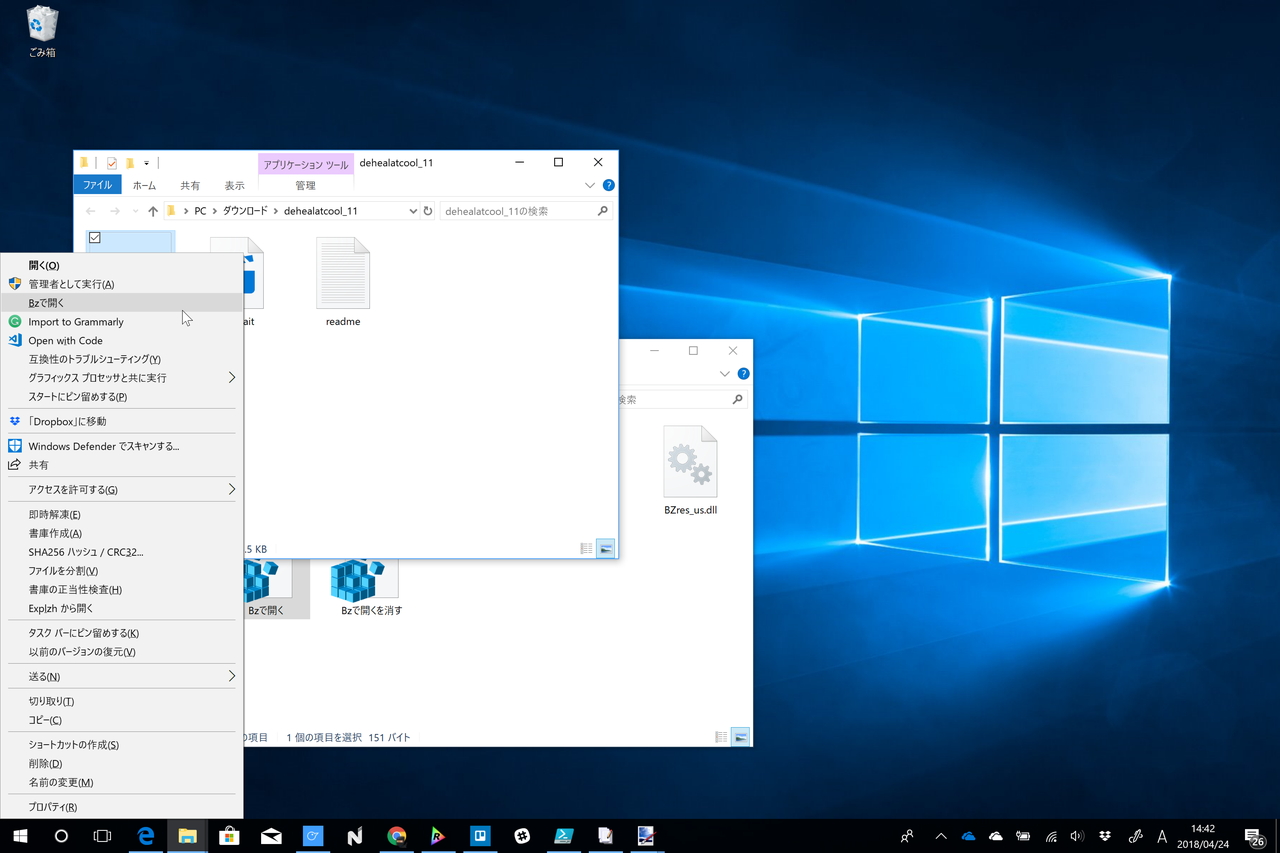Screen dimensions: 1280x853
Task: Click the taskbar clock showing 14:42
Action: [1203, 836]
